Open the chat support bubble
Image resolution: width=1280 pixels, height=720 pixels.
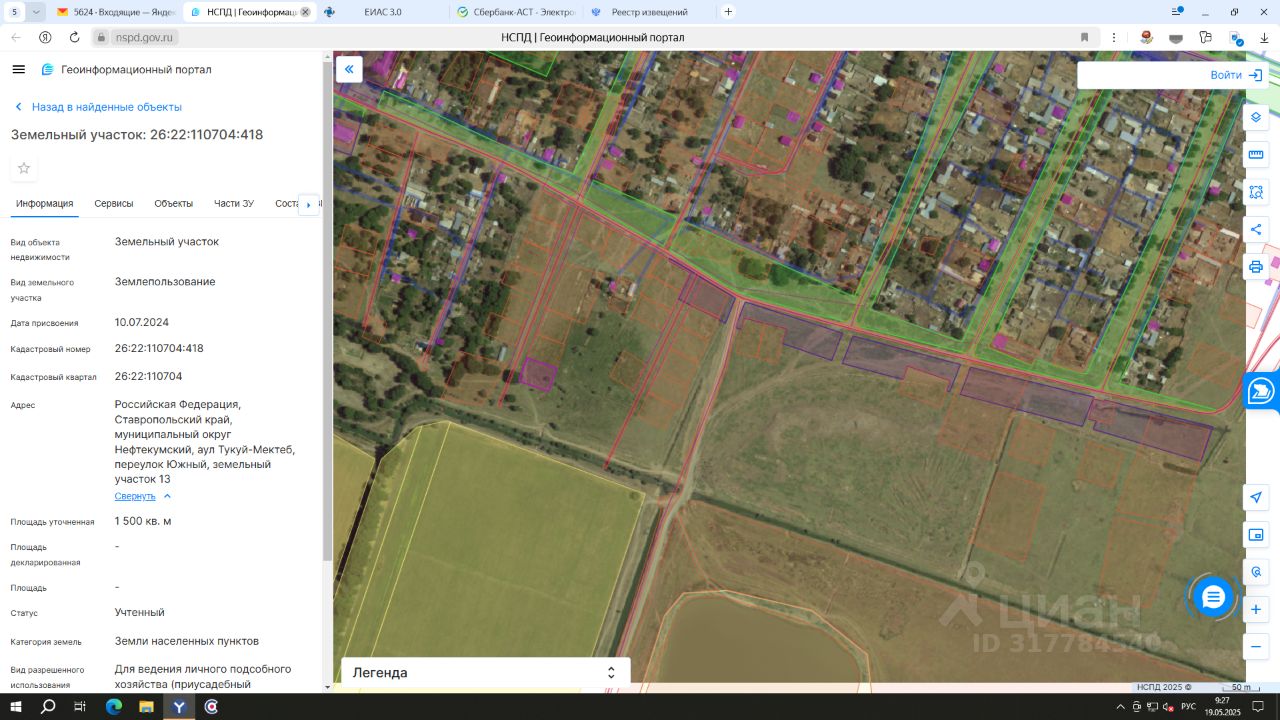coord(1213,597)
